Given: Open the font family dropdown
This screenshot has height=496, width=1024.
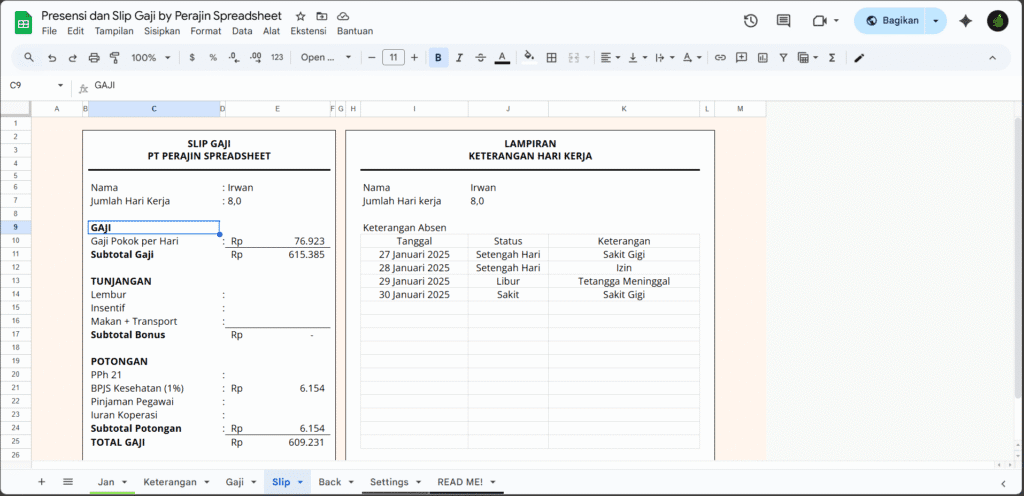Looking at the screenshot, I should (326, 57).
